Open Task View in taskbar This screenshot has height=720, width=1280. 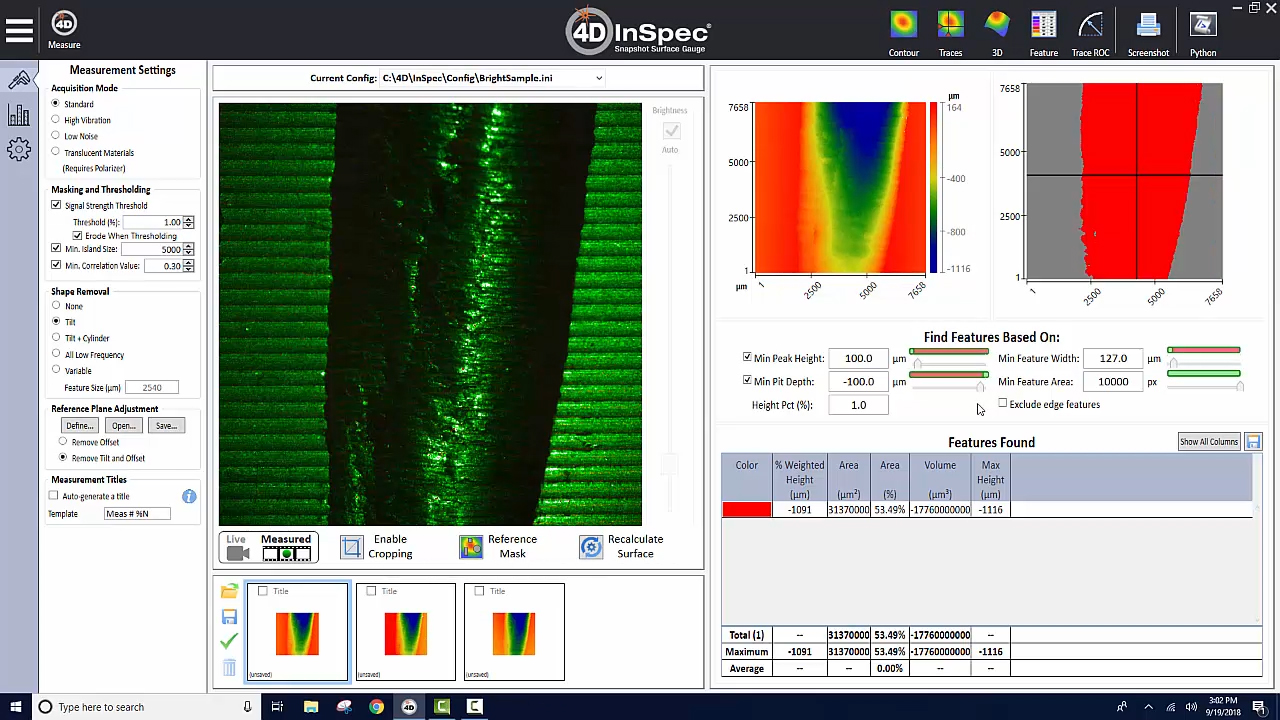277,707
